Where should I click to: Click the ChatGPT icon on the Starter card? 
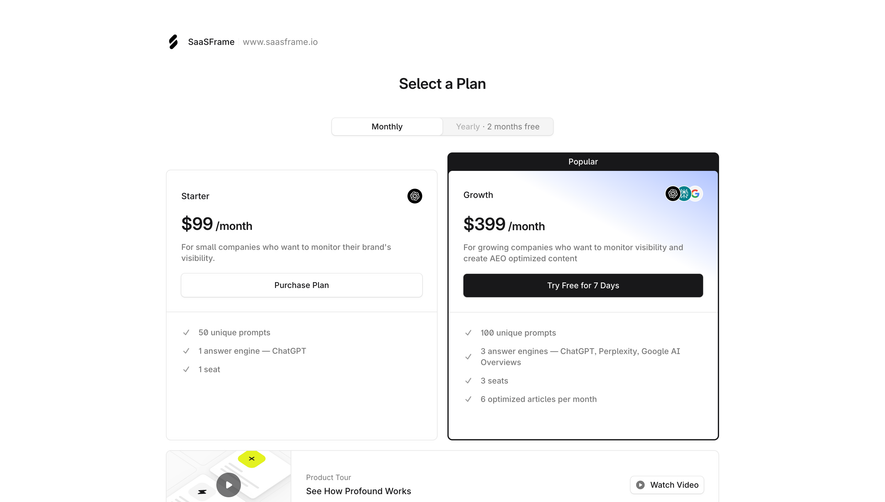coord(415,196)
